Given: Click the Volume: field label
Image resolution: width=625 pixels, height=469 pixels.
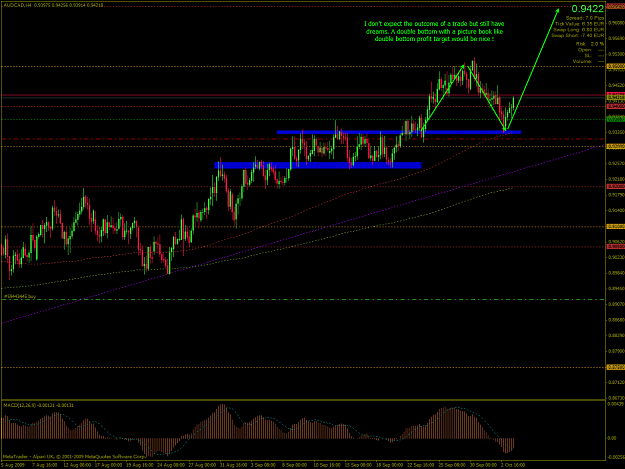Looking at the screenshot, I should click(x=582, y=62).
